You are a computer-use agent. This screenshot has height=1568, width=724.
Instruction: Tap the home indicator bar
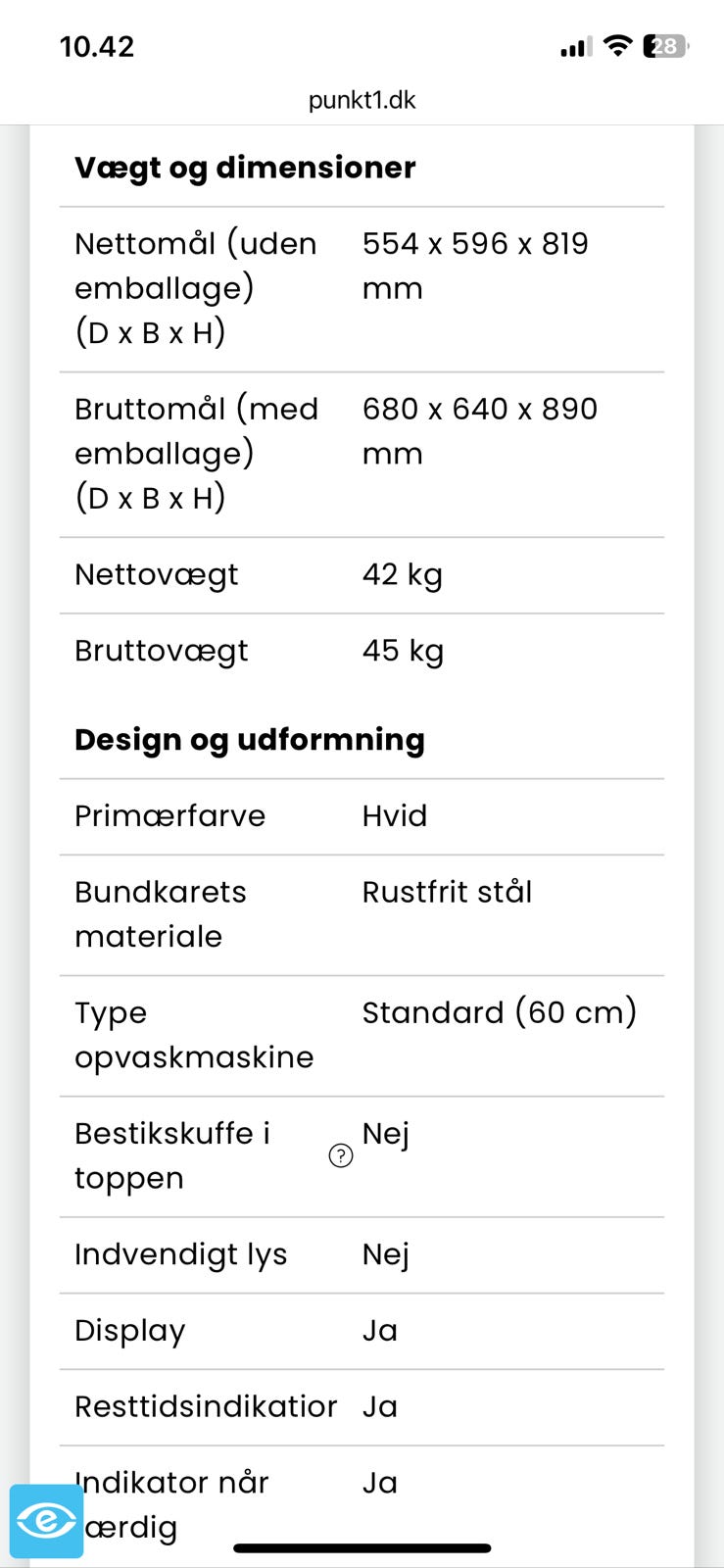[x=362, y=1548]
